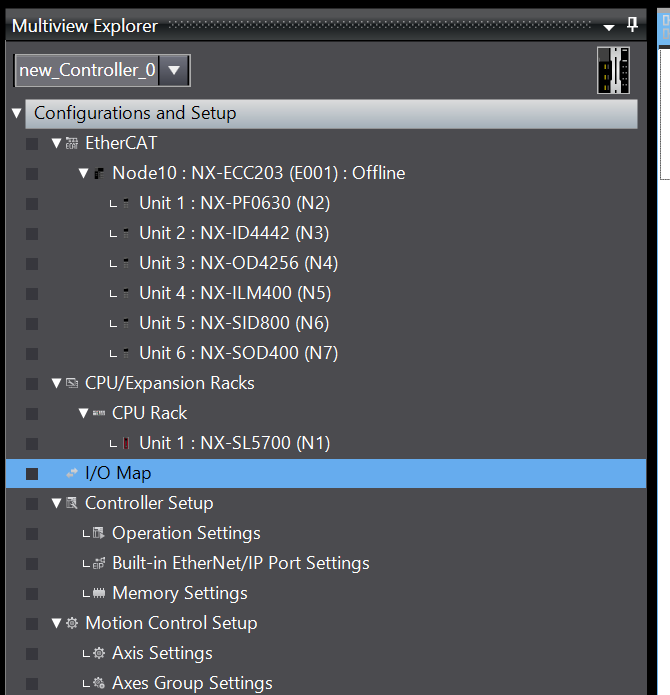Open the Multiview Explorer panel options menu arrow
The image size is (670, 695).
(x=609, y=27)
